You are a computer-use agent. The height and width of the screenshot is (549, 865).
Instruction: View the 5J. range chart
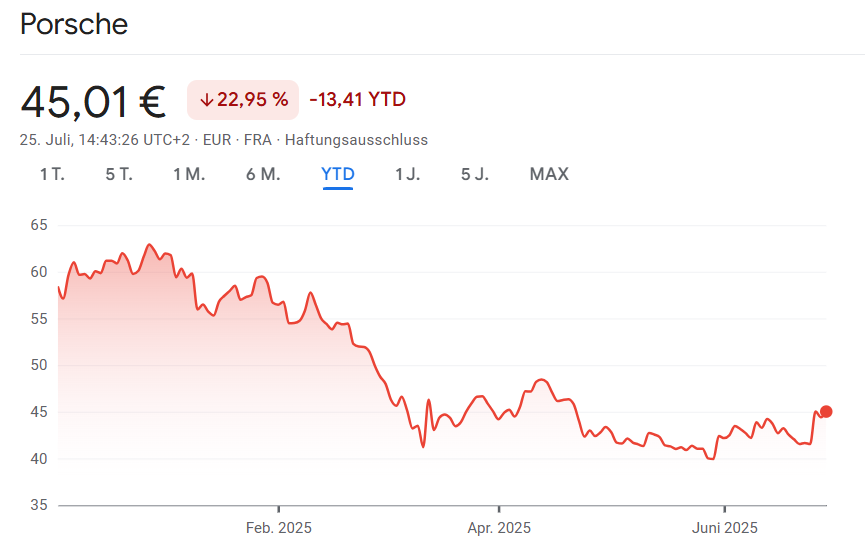[x=475, y=174]
